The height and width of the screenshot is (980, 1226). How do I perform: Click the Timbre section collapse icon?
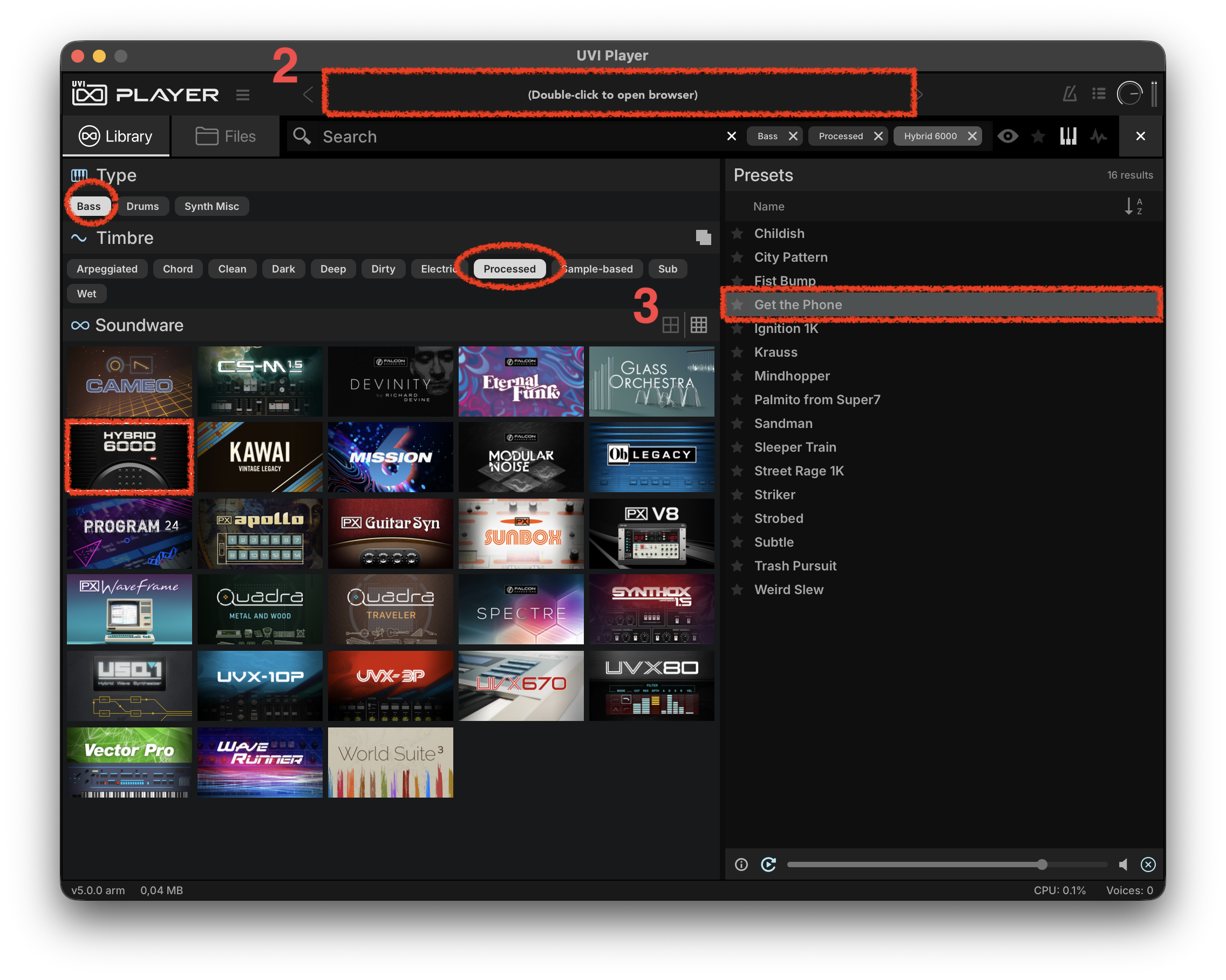coord(704,238)
